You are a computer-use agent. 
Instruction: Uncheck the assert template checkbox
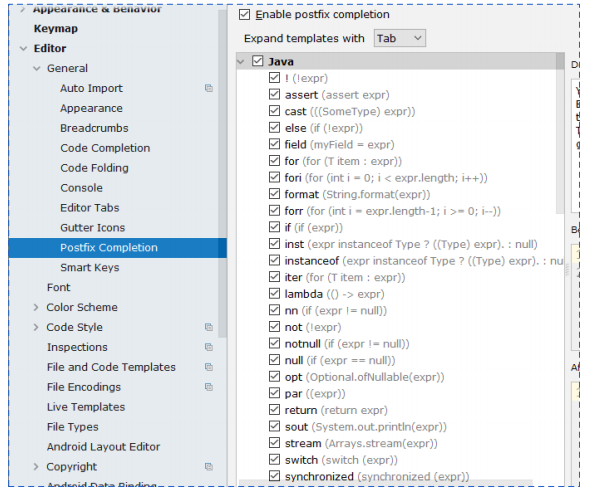point(274,94)
